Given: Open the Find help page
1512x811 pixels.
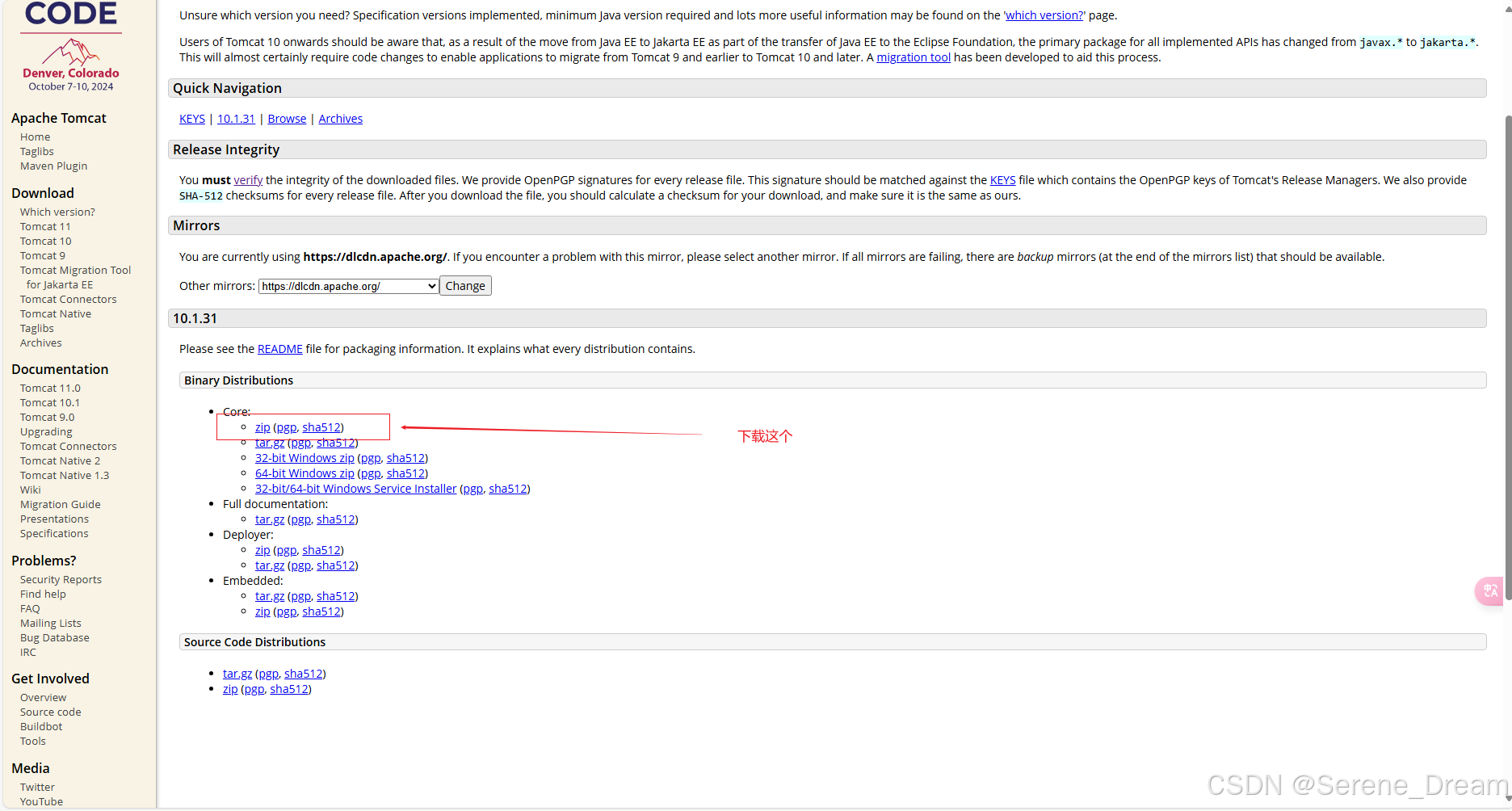Looking at the screenshot, I should point(43,595).
